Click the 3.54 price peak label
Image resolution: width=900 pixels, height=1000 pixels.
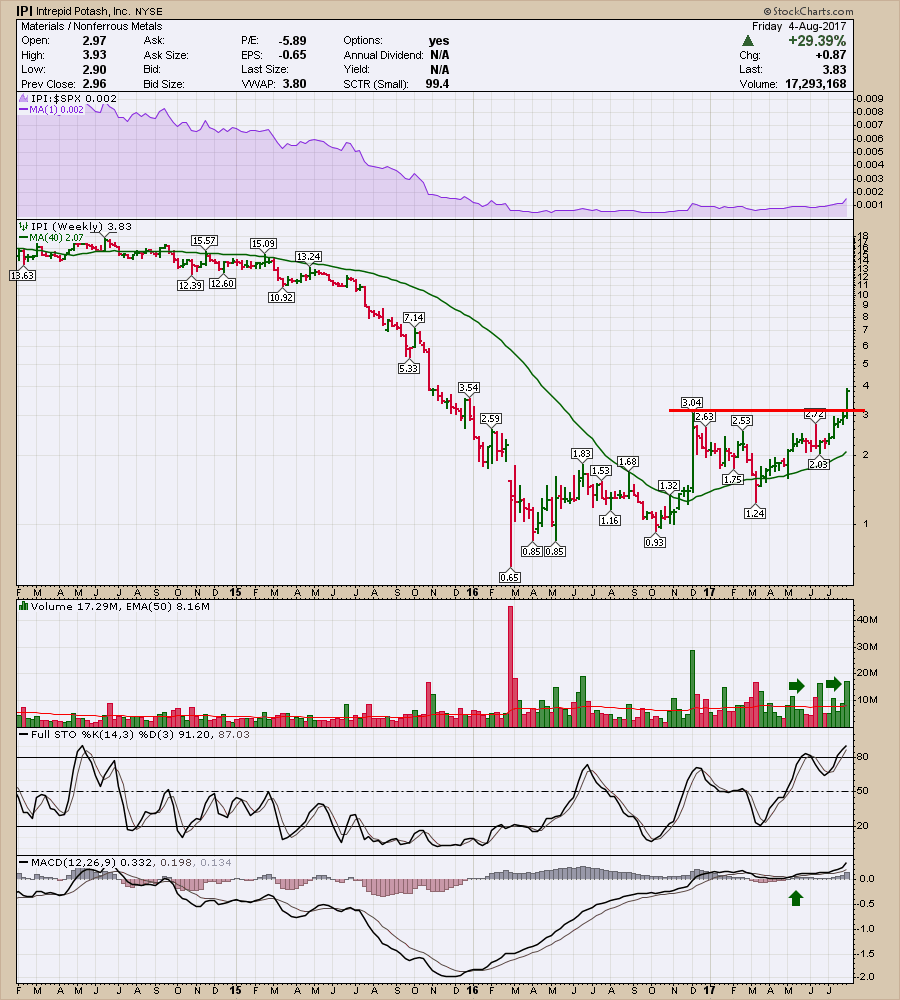click(x=468, y=388)
